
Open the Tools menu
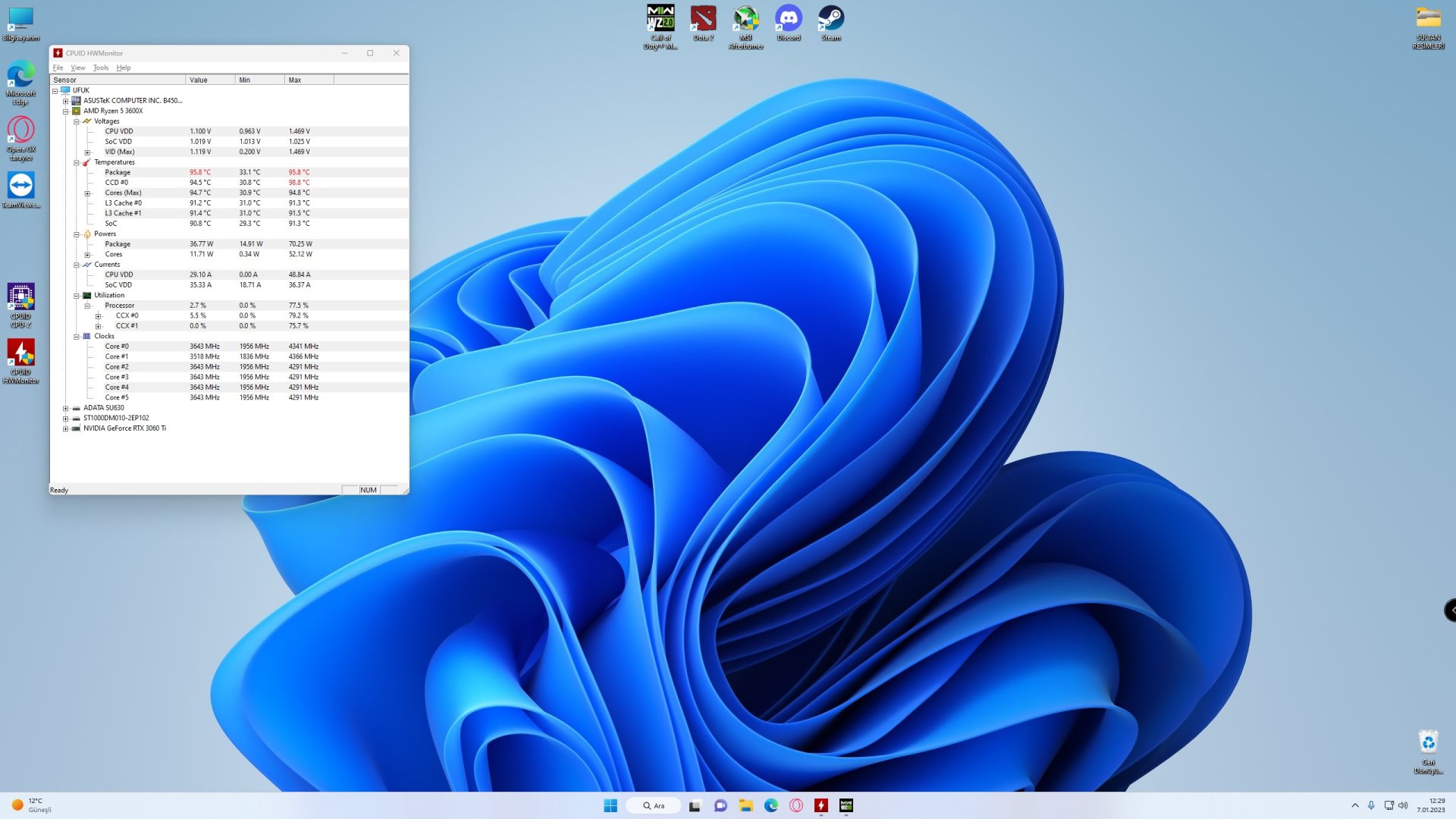tap(100, 67)
